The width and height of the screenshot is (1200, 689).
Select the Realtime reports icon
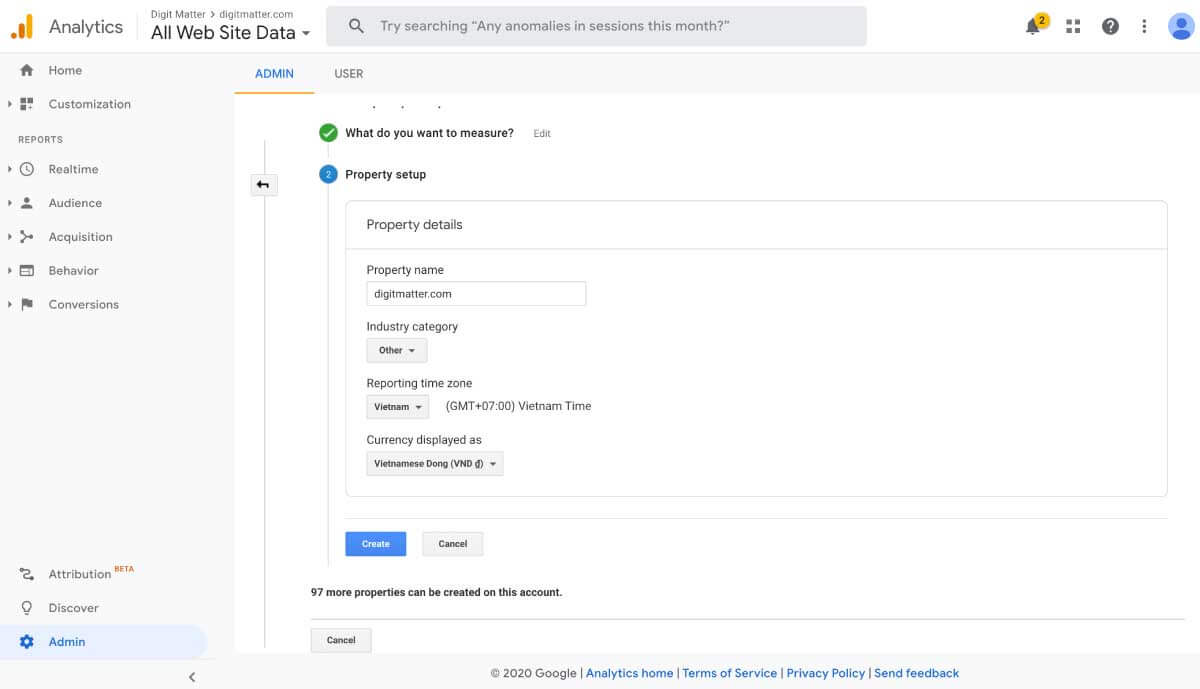(x=29, y=169)
